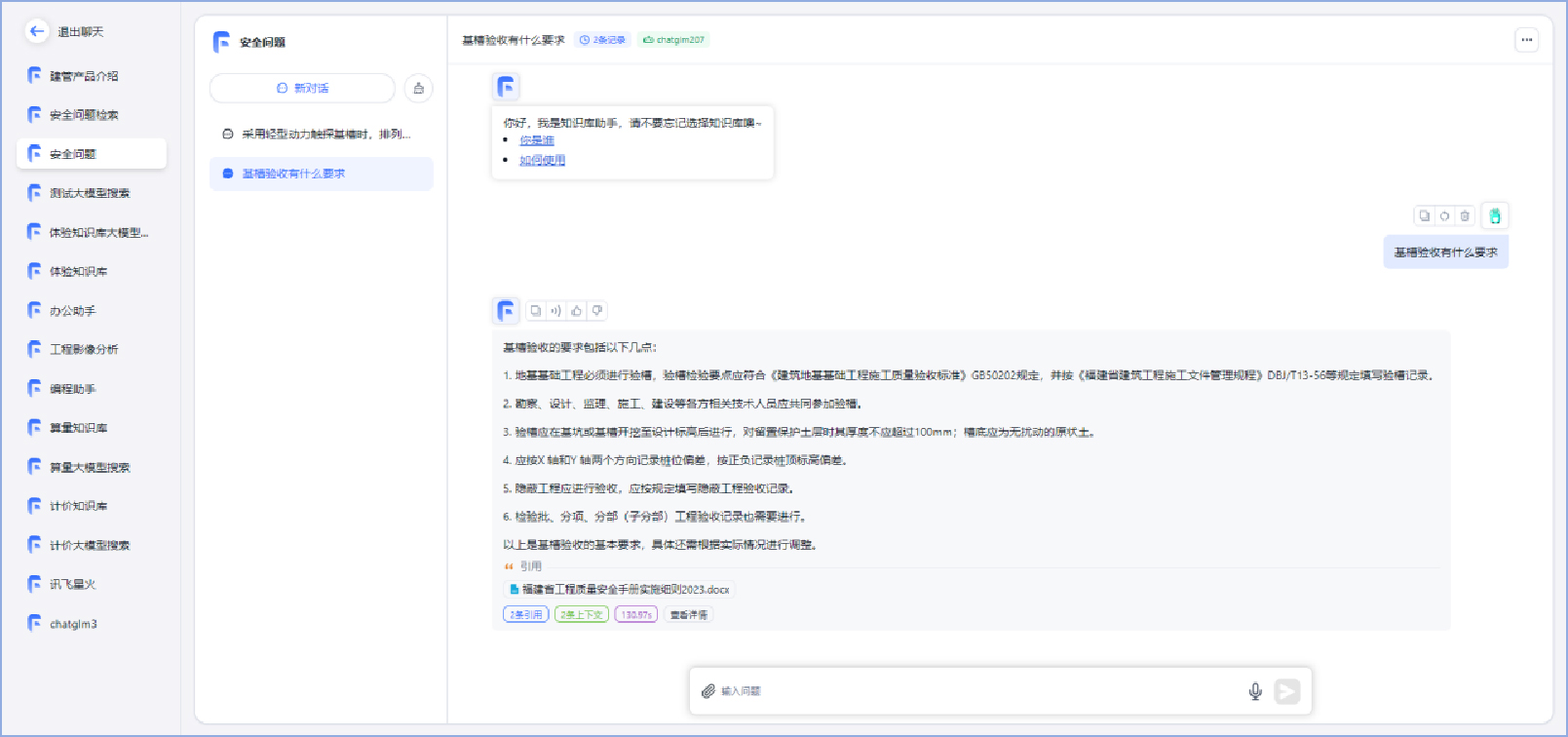Click the send message arrow button
Screen dimensions: 1568x737
click(1287, 691)
